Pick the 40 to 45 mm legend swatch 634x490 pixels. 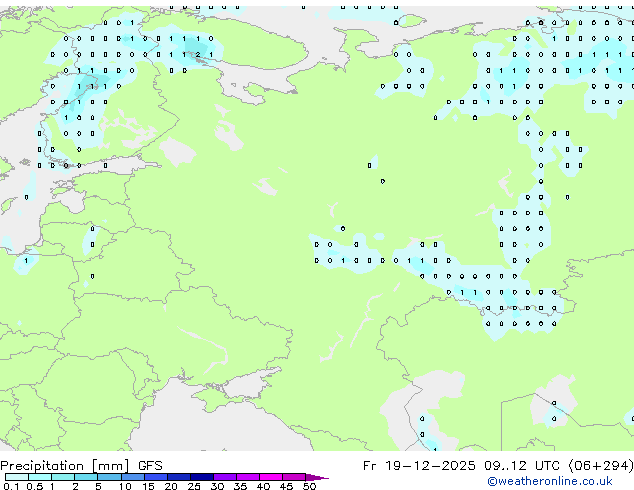click(271, 477)
